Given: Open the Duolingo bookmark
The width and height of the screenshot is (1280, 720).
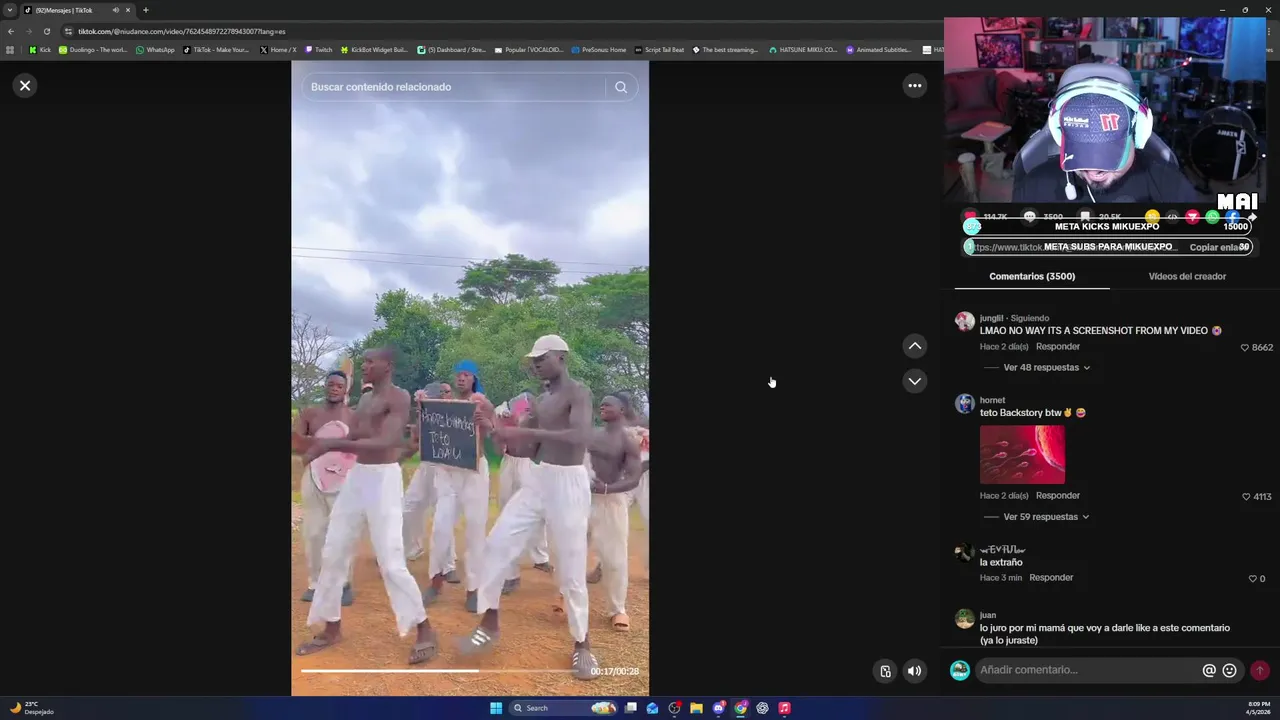Looking at the screenshot, I should pyautogui.click(x=93, y=49).
